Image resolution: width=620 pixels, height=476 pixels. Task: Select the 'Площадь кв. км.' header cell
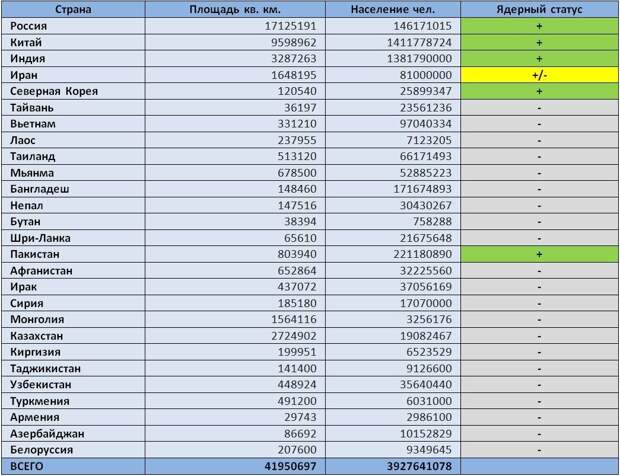pos(235,9)
